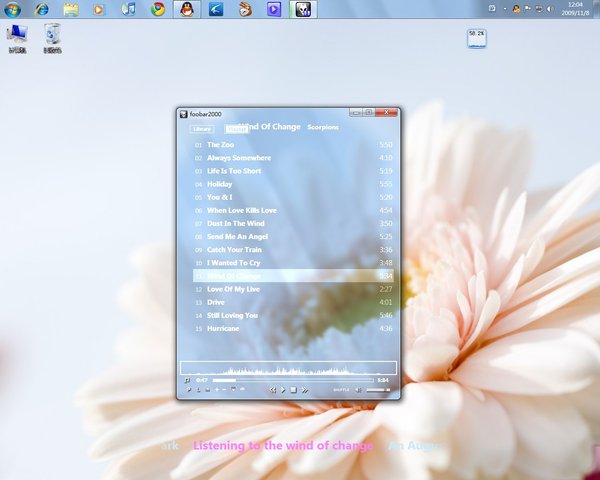Launch Google Chrome from taskbar
The image size is (600, 480).
158,9
